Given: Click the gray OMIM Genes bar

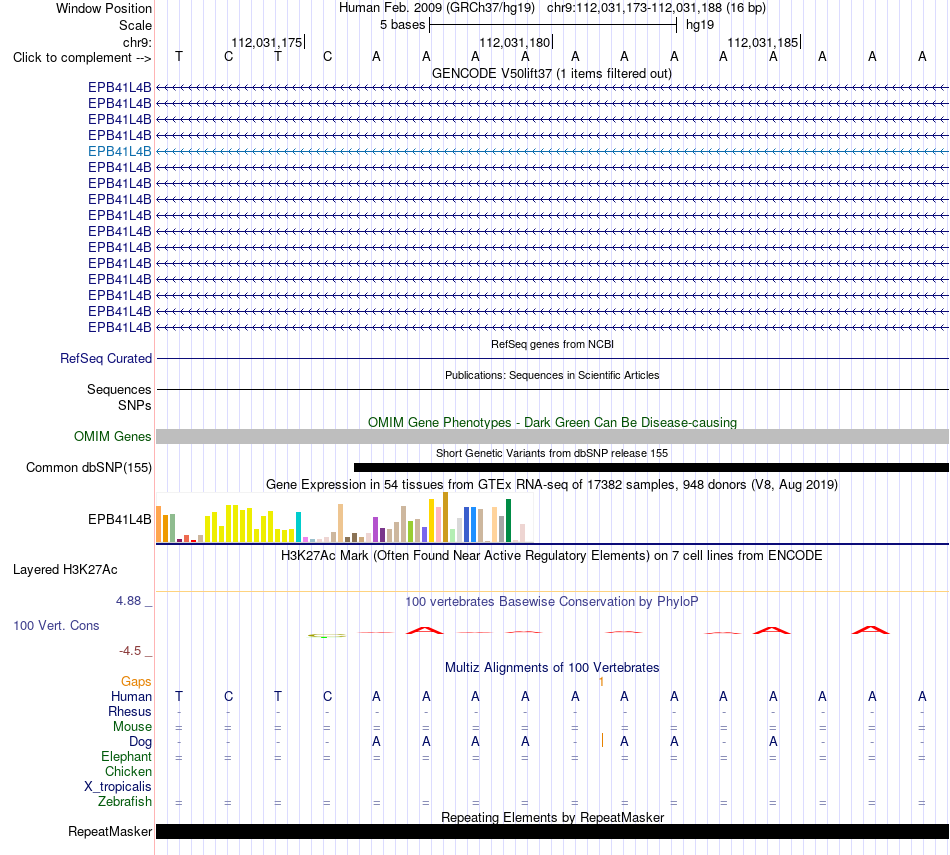Looking at the screenshot, I should pos(553,436).
